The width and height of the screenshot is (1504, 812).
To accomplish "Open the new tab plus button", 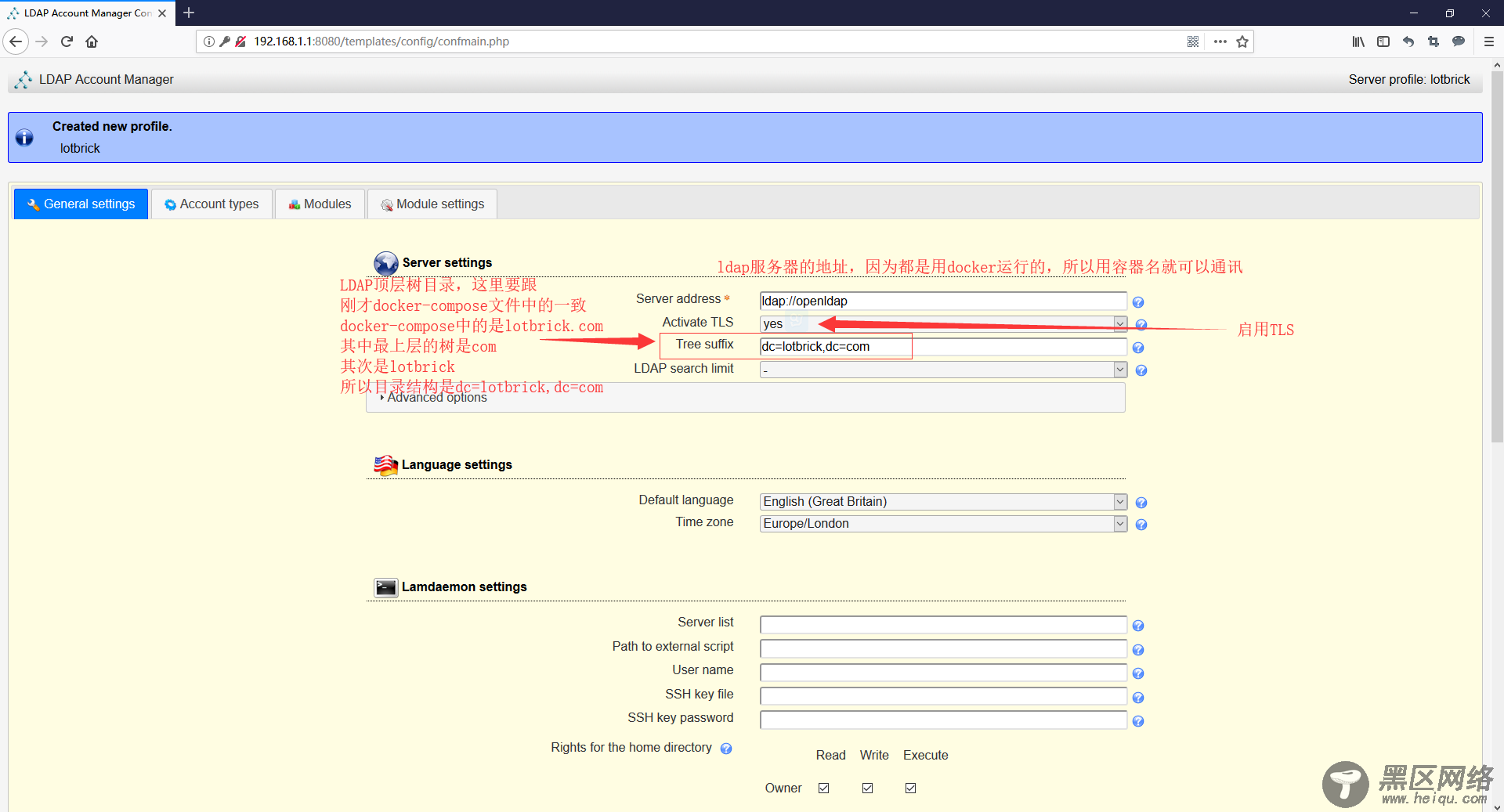I will click(189, 13).
